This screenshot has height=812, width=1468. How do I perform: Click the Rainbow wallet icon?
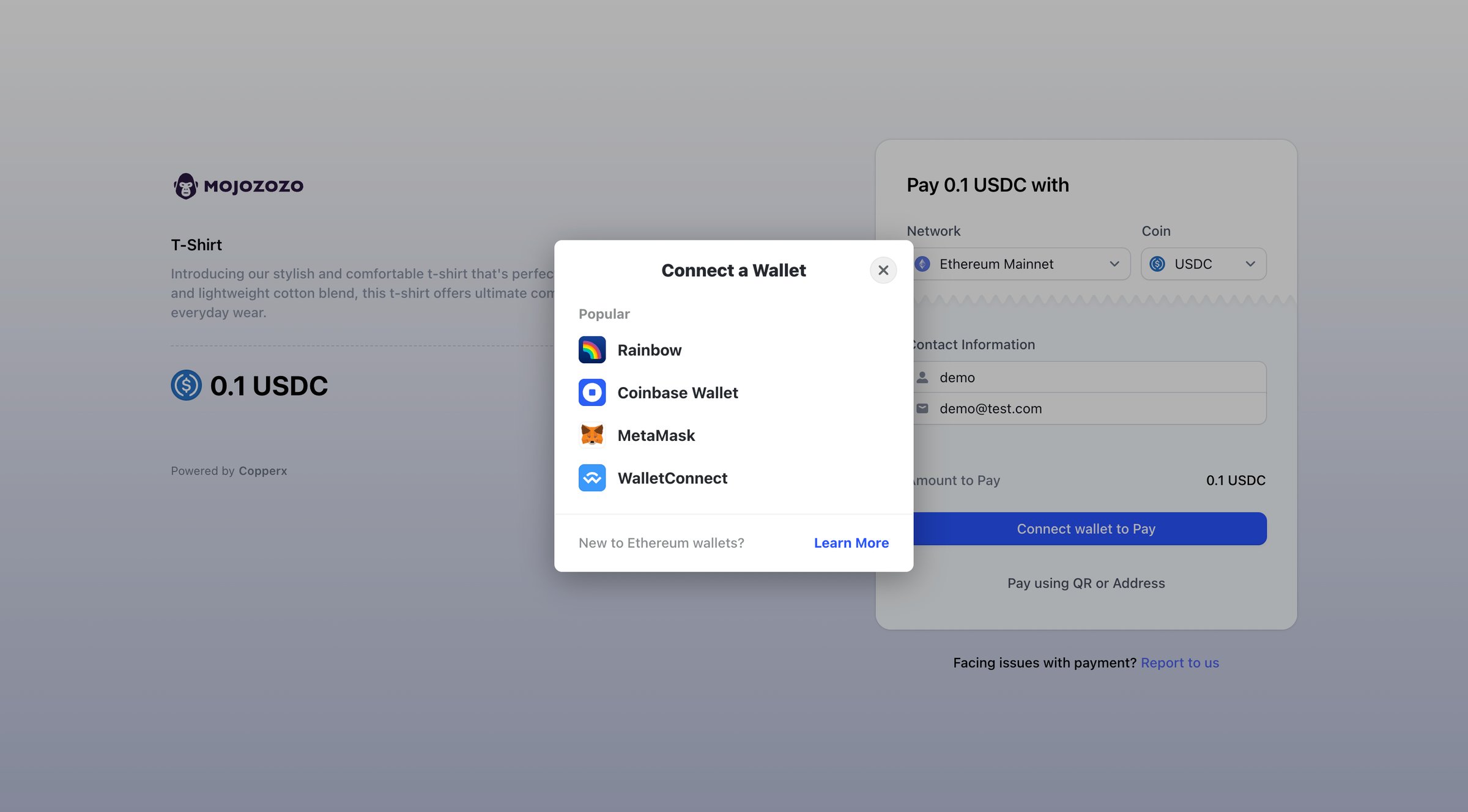(592, 350)
